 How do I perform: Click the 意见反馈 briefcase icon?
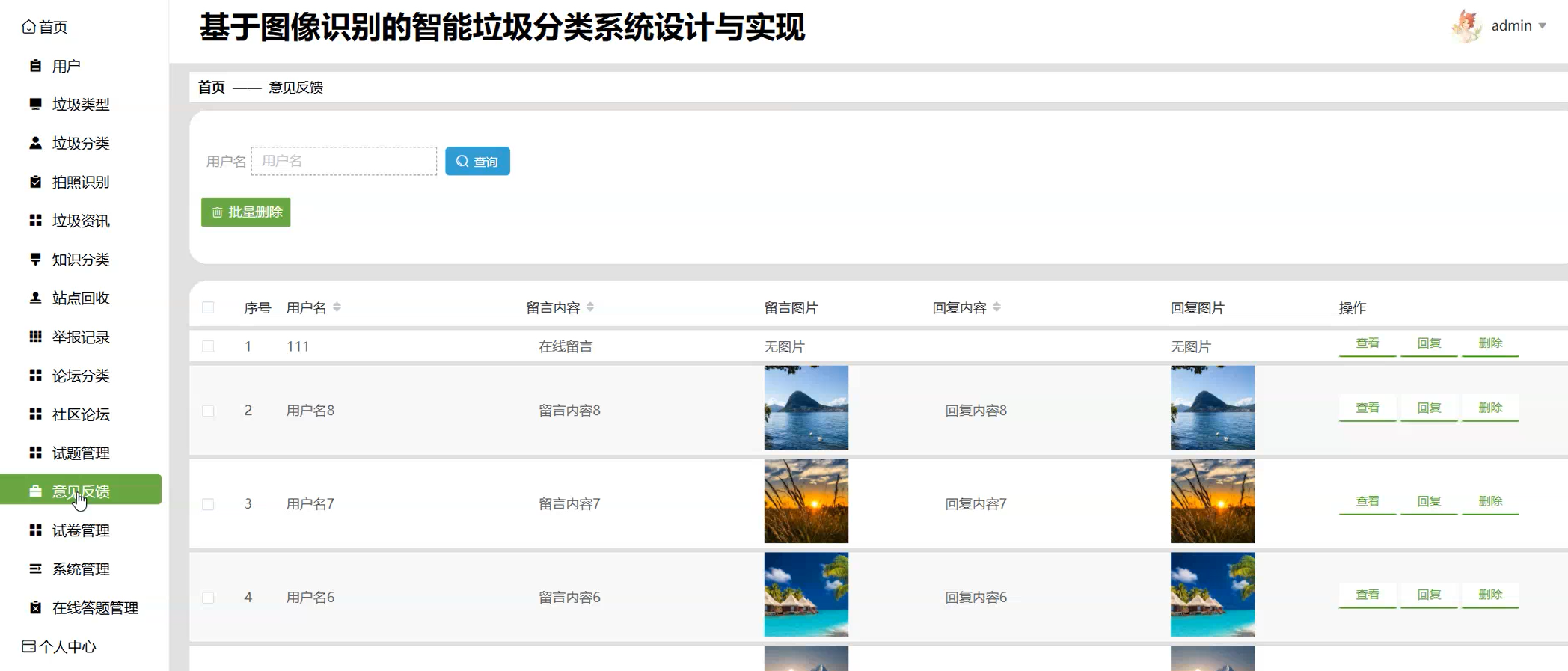35,491
